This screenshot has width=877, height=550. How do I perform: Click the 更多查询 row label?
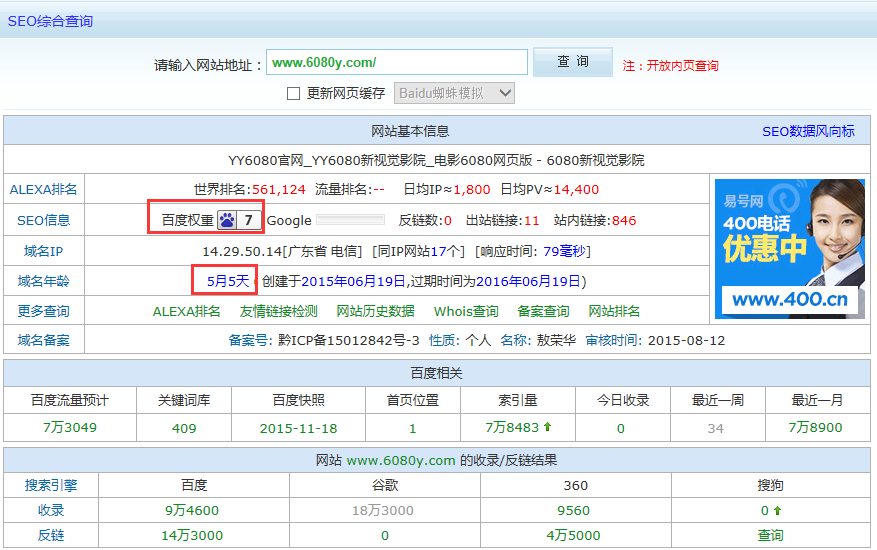[x=44, y=311]
